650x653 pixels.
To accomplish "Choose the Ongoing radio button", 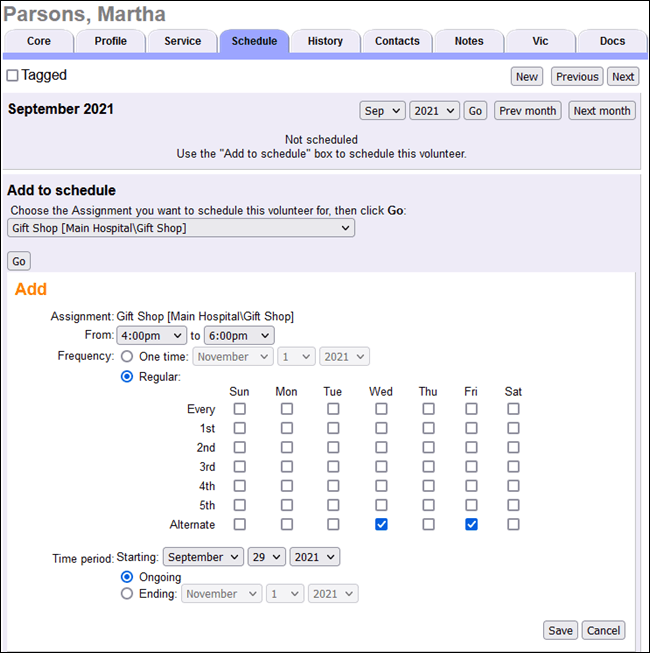I will point(127,577).
